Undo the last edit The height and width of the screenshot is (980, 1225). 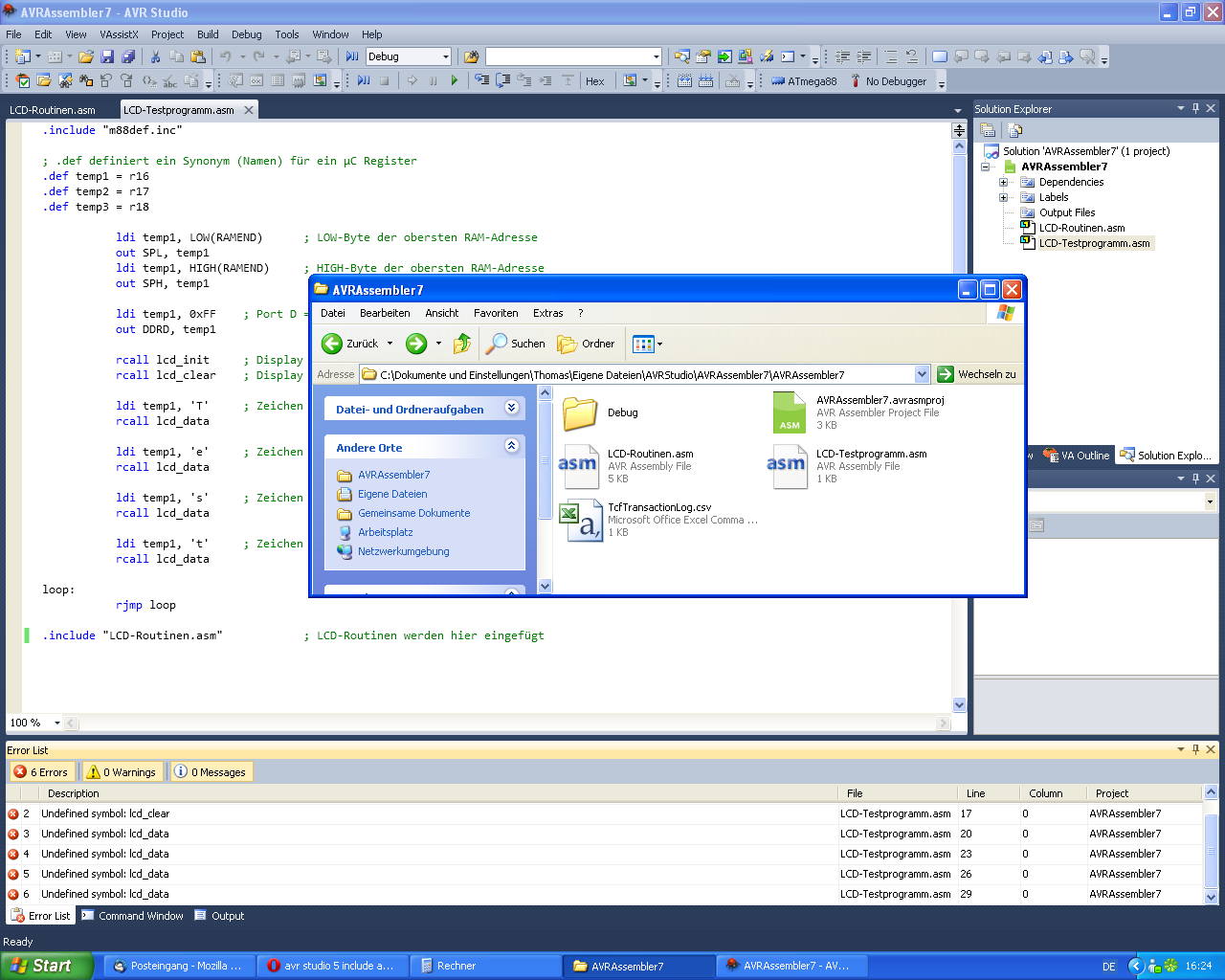click(226, 56)
